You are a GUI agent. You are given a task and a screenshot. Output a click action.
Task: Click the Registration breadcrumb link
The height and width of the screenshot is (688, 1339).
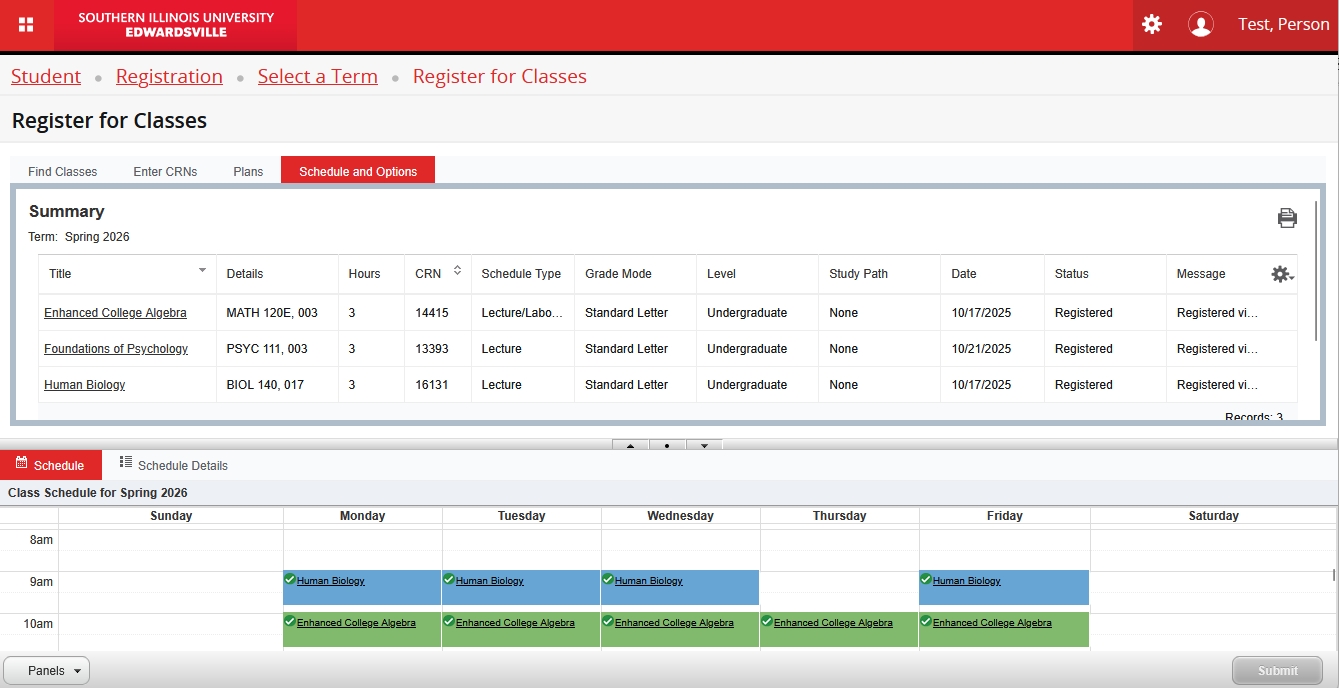[x=169, y=77]
